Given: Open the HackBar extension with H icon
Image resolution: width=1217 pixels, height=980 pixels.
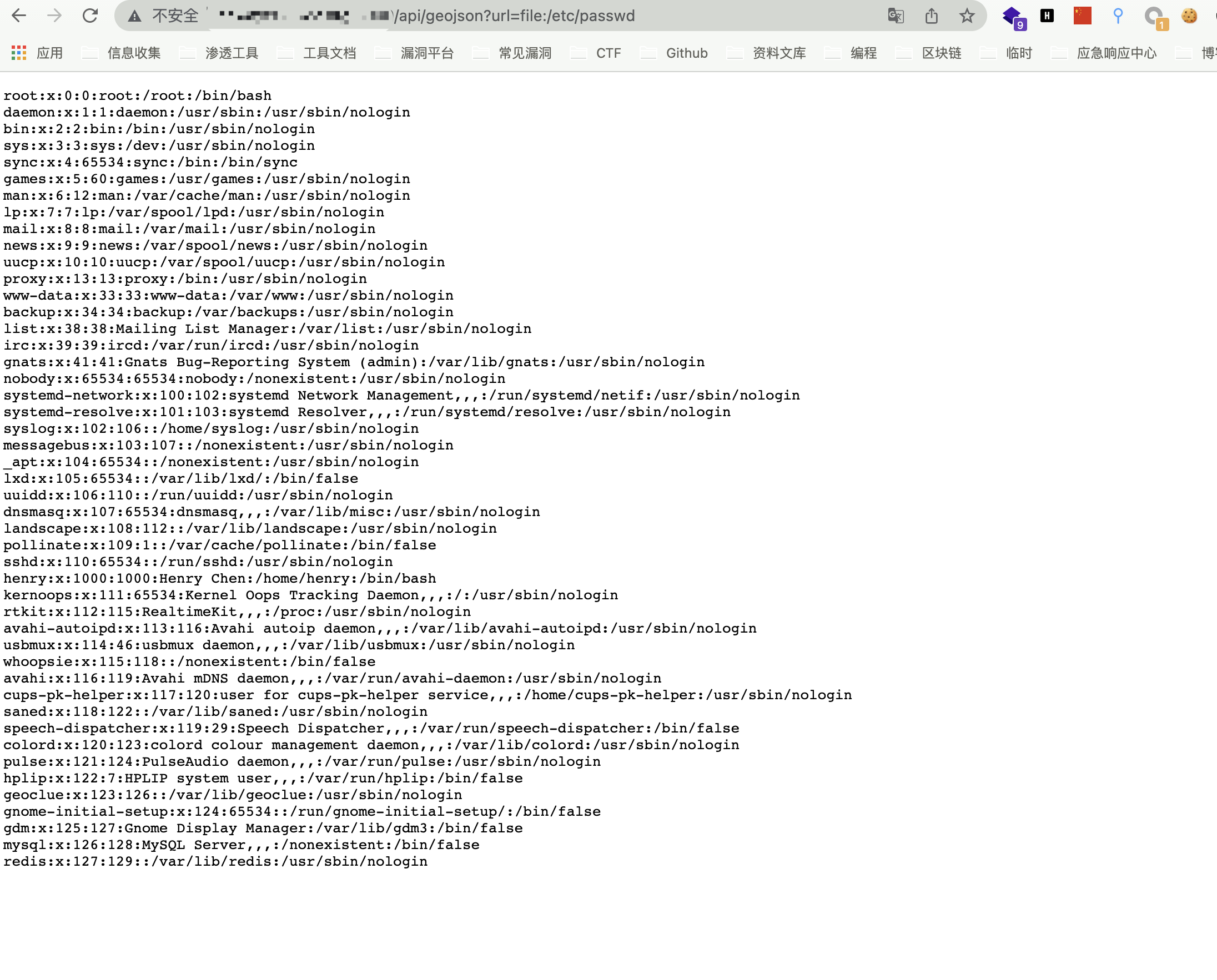Looking at the screenshot, I should pos(1048,17).
